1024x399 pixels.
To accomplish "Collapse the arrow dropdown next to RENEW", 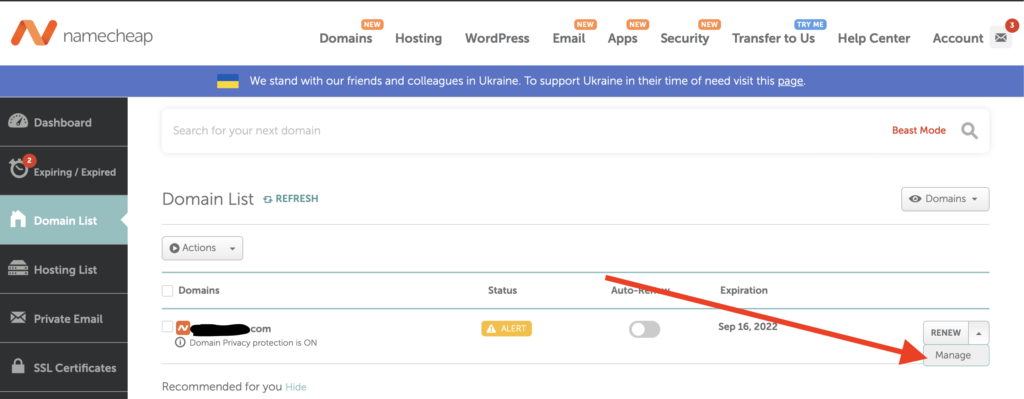I will tap(979, 332).
